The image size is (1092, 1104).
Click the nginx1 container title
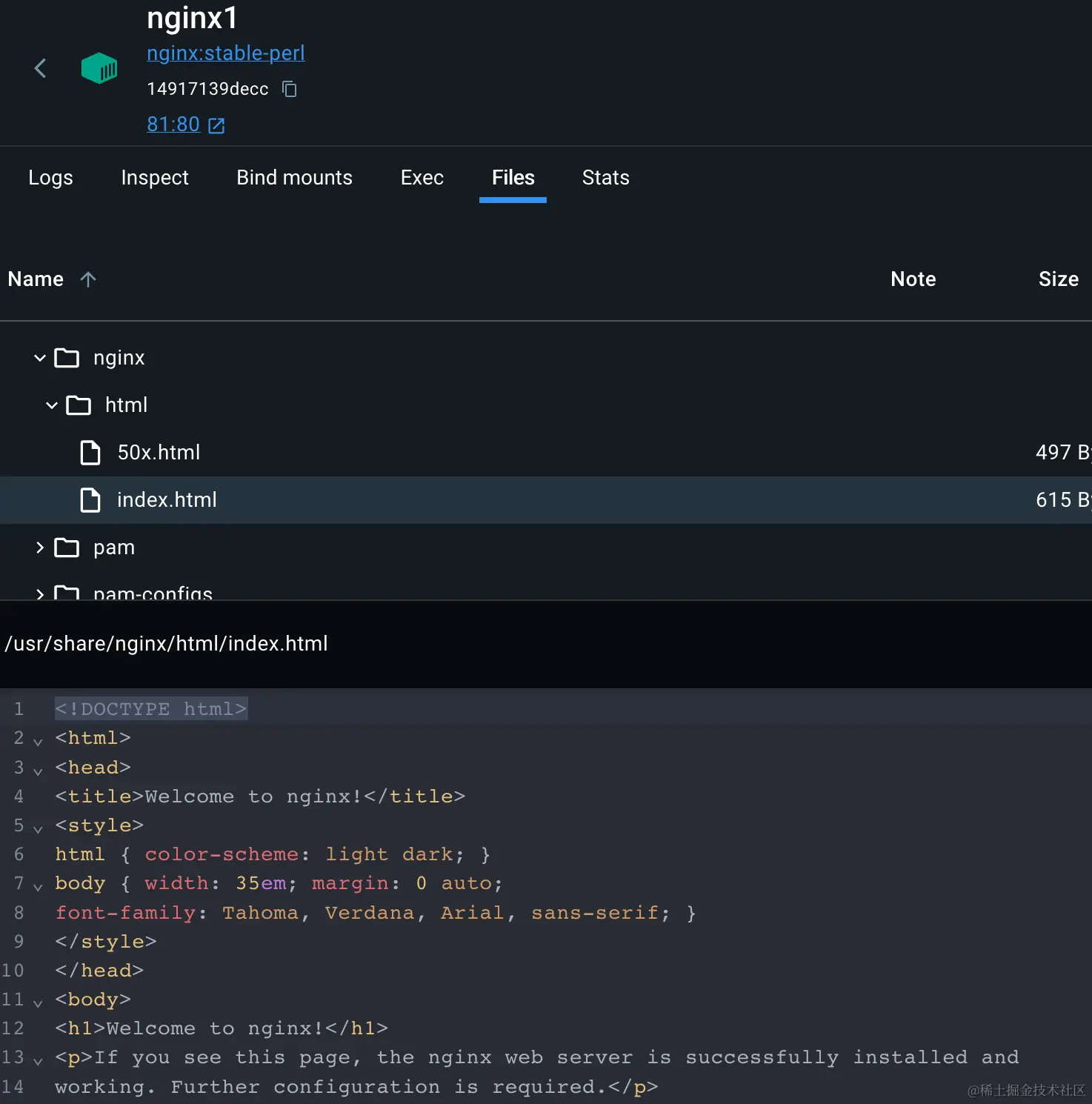(x=192, y=18)
